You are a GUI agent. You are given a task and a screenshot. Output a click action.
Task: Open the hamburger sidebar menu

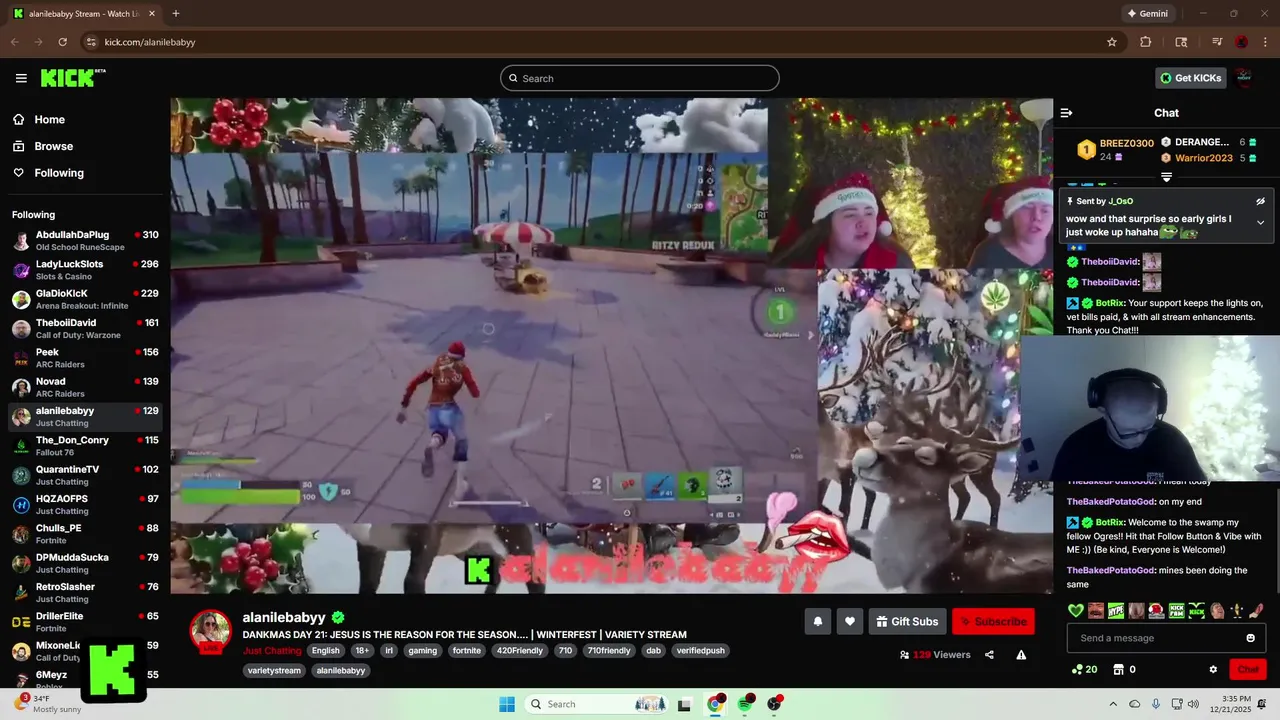(x=21, y=78)
